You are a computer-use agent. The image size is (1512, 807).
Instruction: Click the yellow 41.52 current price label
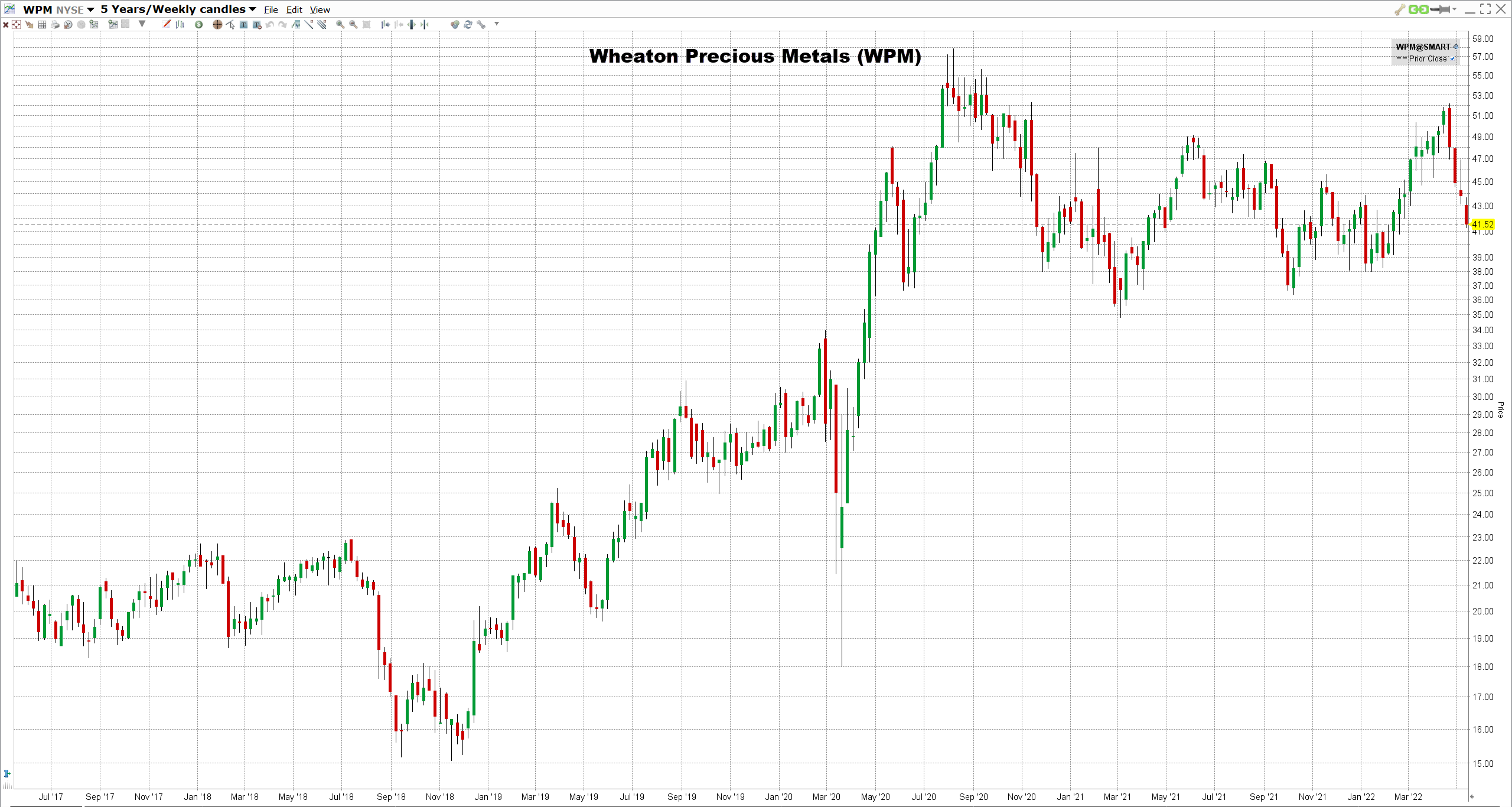tap(1482, 224)
